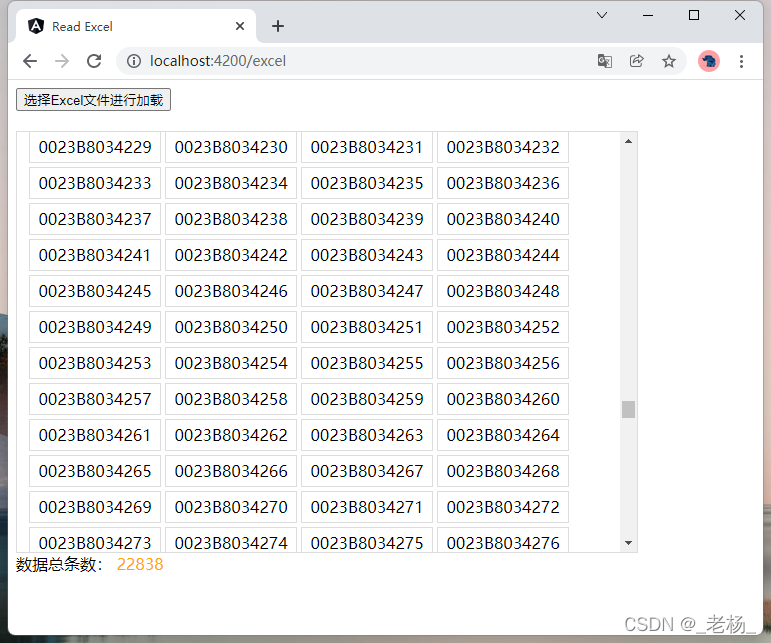771x643 pixels.
Task: Select cell 0023B8034231
Action: coord(367,147)
